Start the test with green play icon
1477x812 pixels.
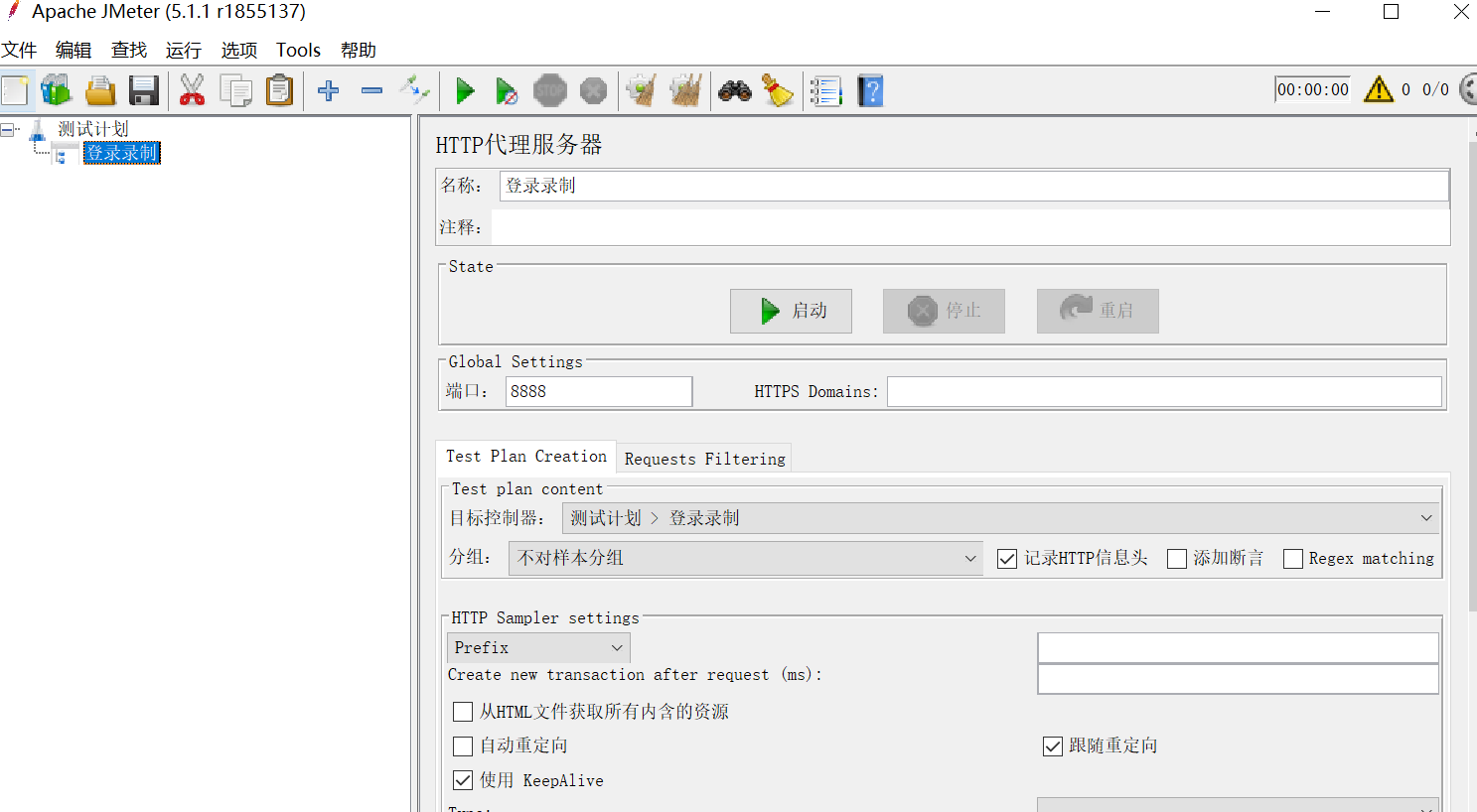[x=464, y=90]
